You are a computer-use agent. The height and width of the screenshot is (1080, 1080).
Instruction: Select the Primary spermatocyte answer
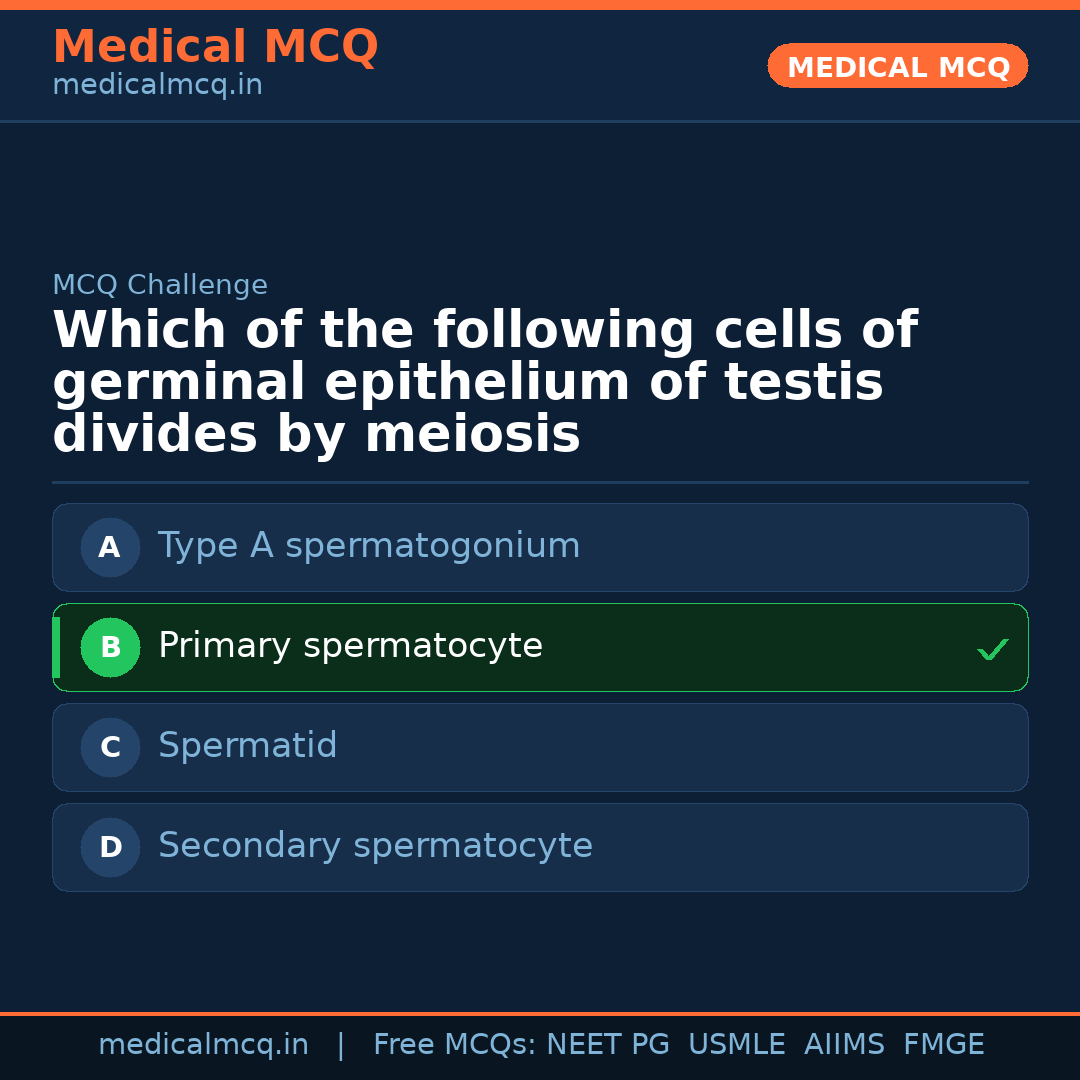click(x=350, y=646)
